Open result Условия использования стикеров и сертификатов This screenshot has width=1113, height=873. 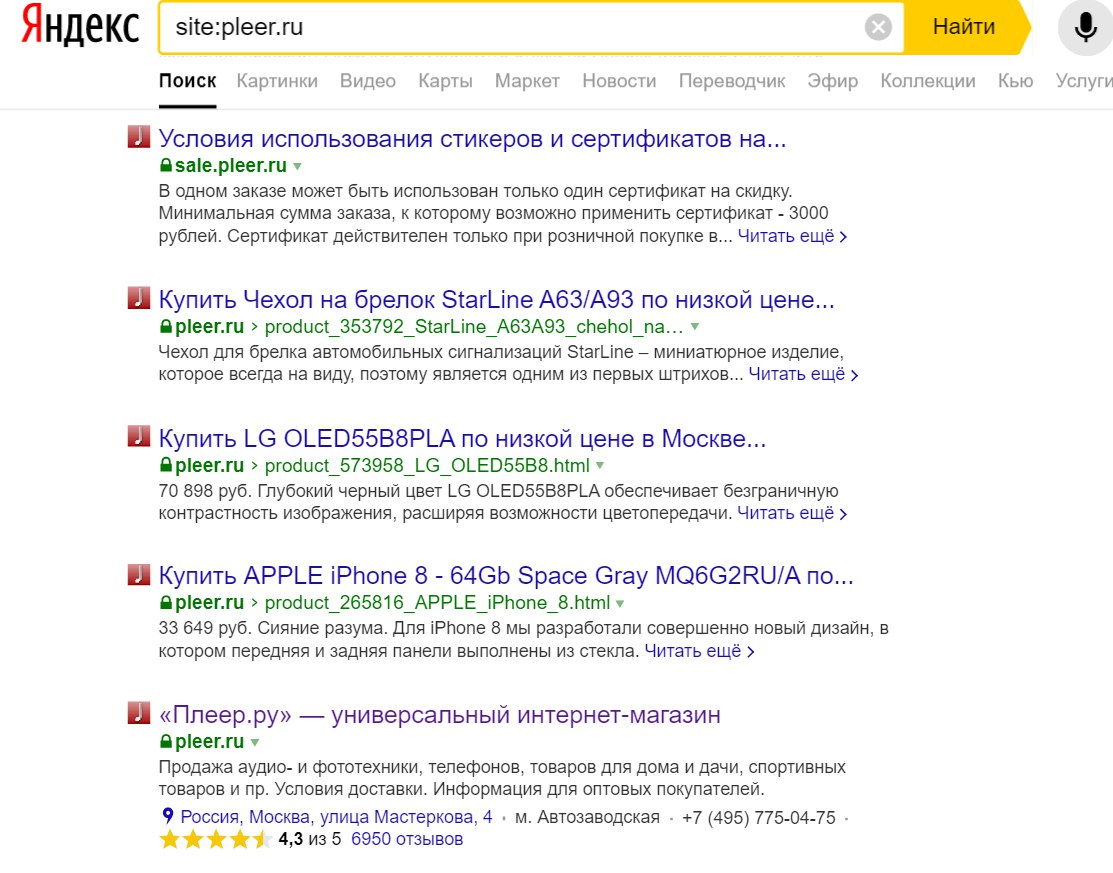pyautogui.click(x=472, y=138)
